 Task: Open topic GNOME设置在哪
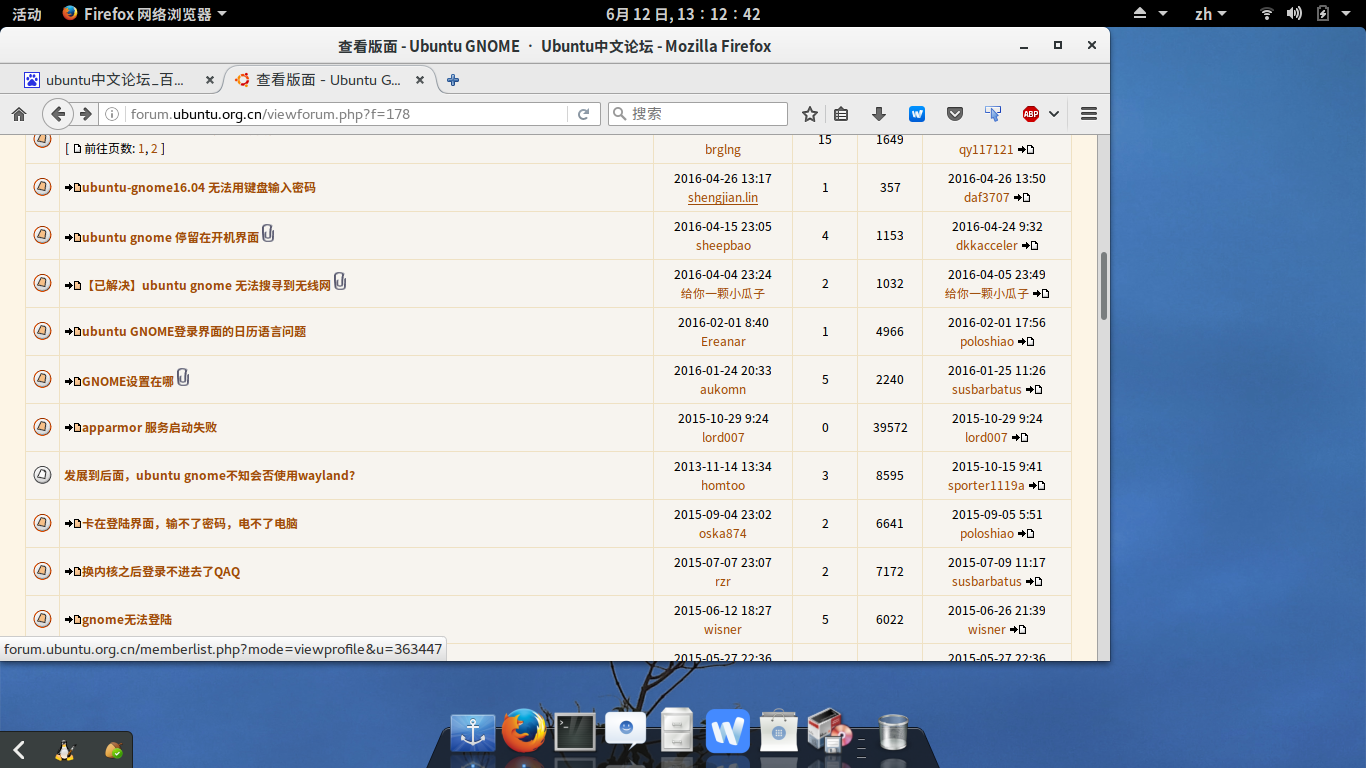pyautogui.click(x=128, y=381)
